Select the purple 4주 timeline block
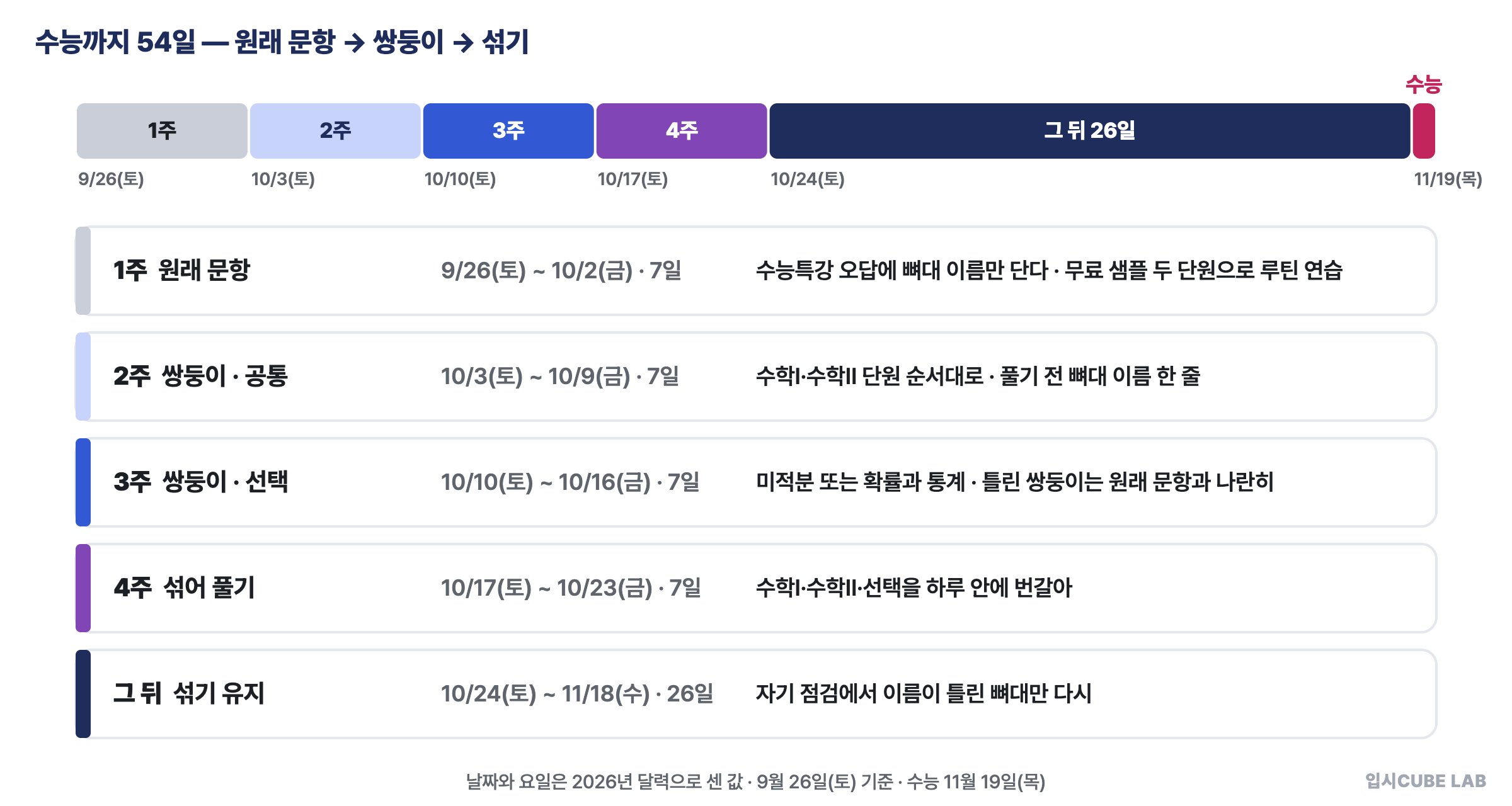Screen dimensions: 1512x806 coord(682,131)
